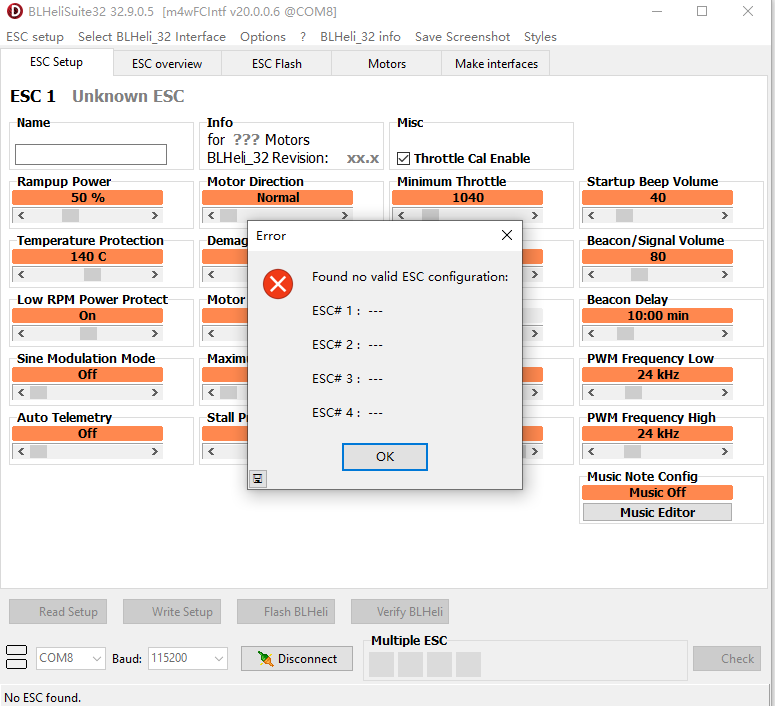This screenshot has width=775, height=706.
Task: Click Motor Direction right arrow
Action: click(344, 216)
